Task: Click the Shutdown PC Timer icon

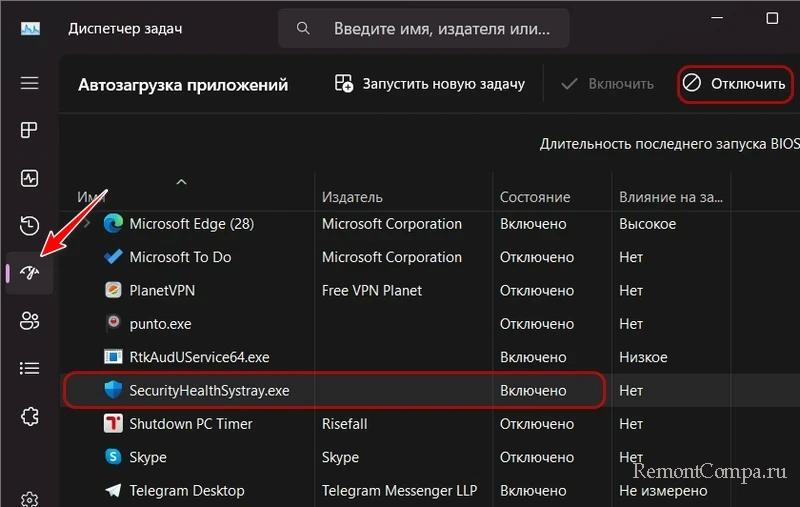Action: tap(113, 423)
